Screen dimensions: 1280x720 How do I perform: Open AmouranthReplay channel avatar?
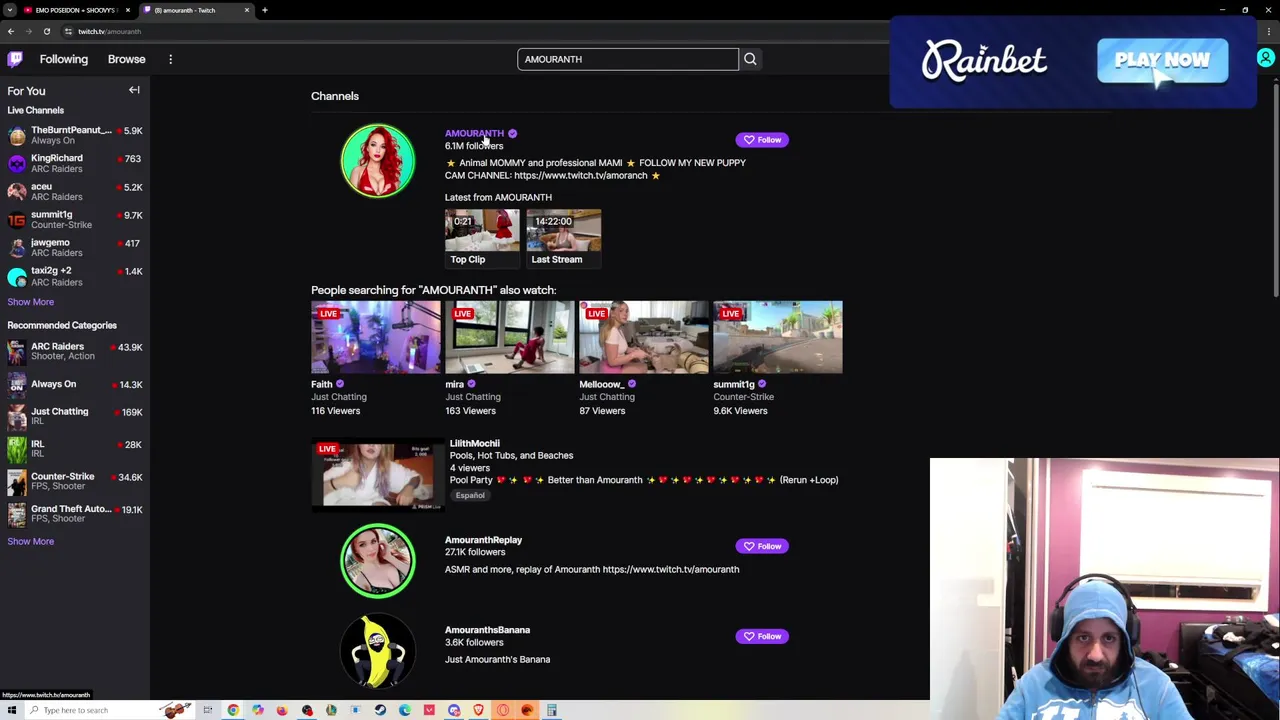point(378,561)
